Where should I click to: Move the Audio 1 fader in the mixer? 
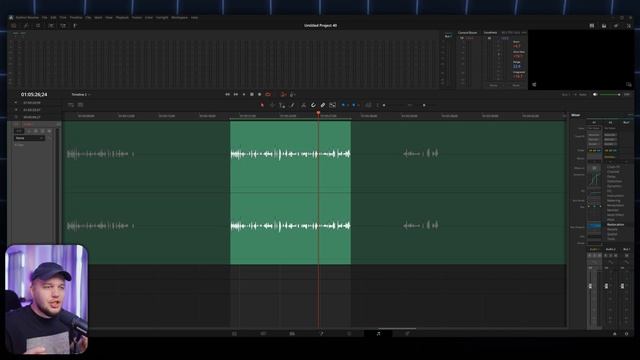pyautogui.click(x=590, y=286)
